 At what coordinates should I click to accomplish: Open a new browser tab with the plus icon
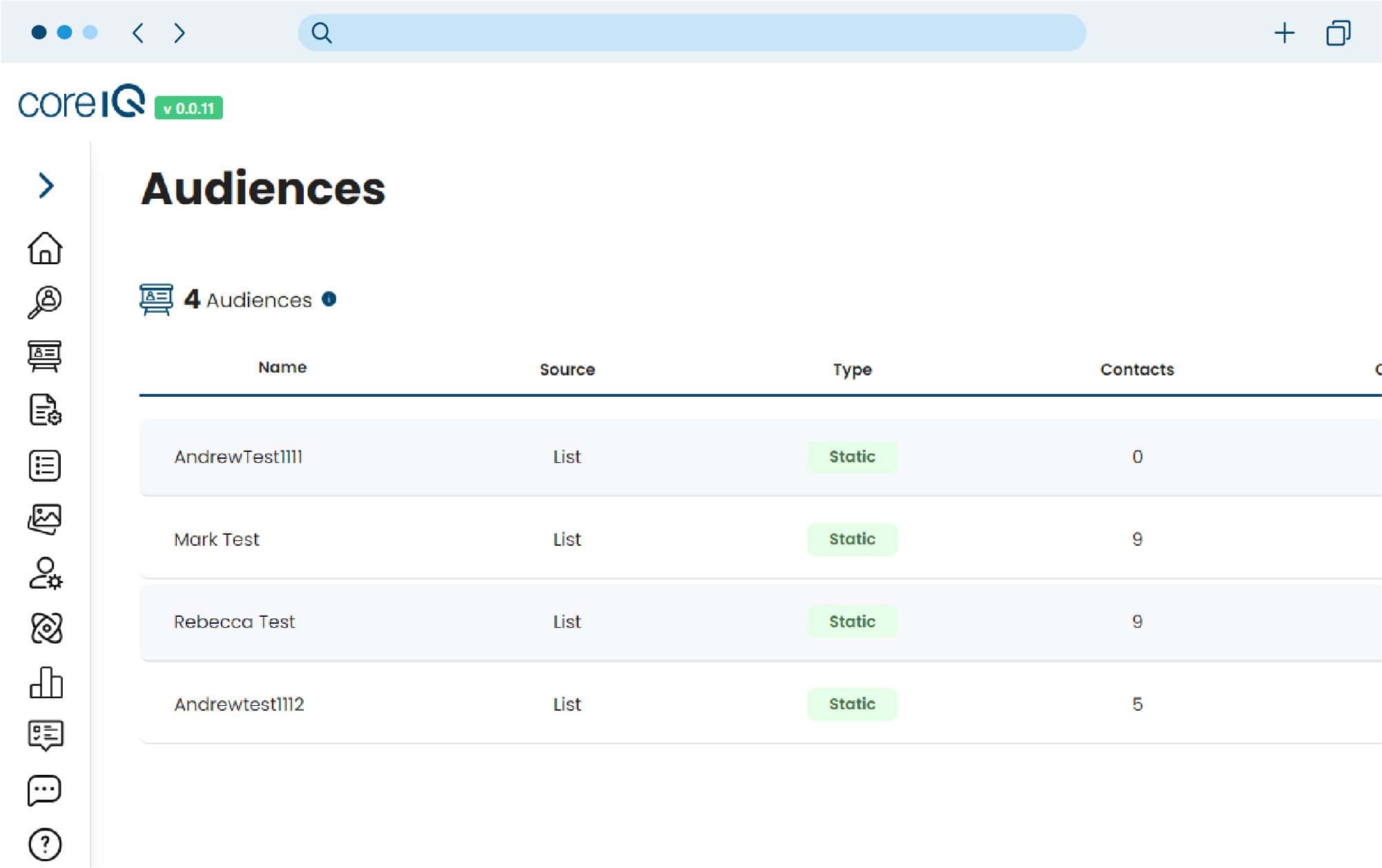(x=1284, y=33)
